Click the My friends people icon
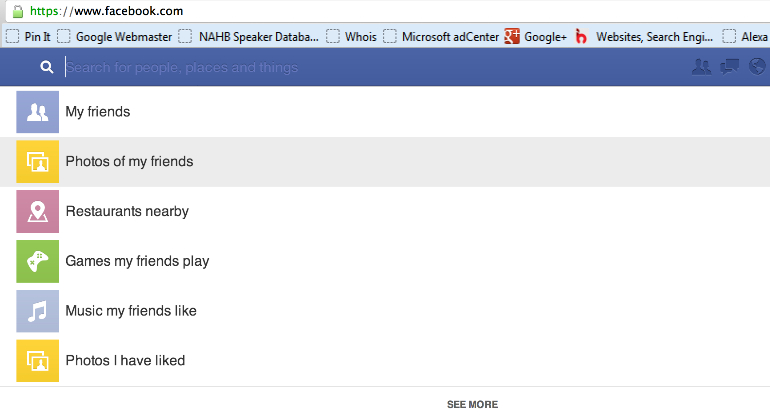This screenshot has width=770, height=419. point(37,112)
